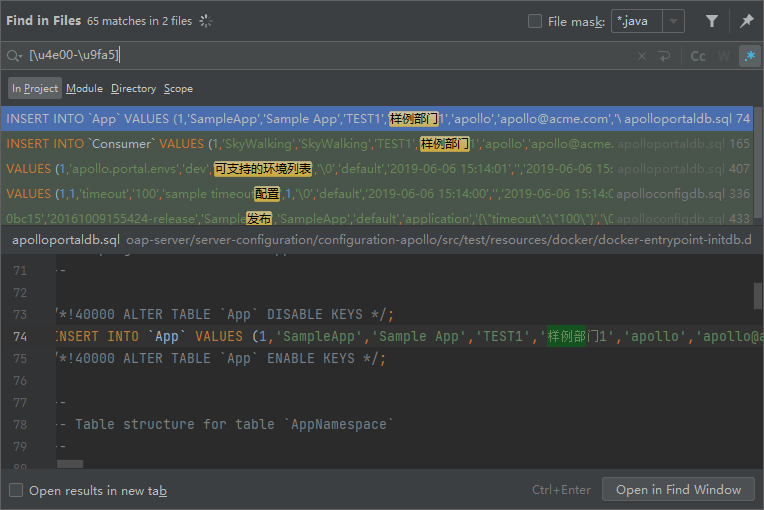Check Open results in new tab
The height and width of the screenshot is (510, 764).
(x=16, y=490)
